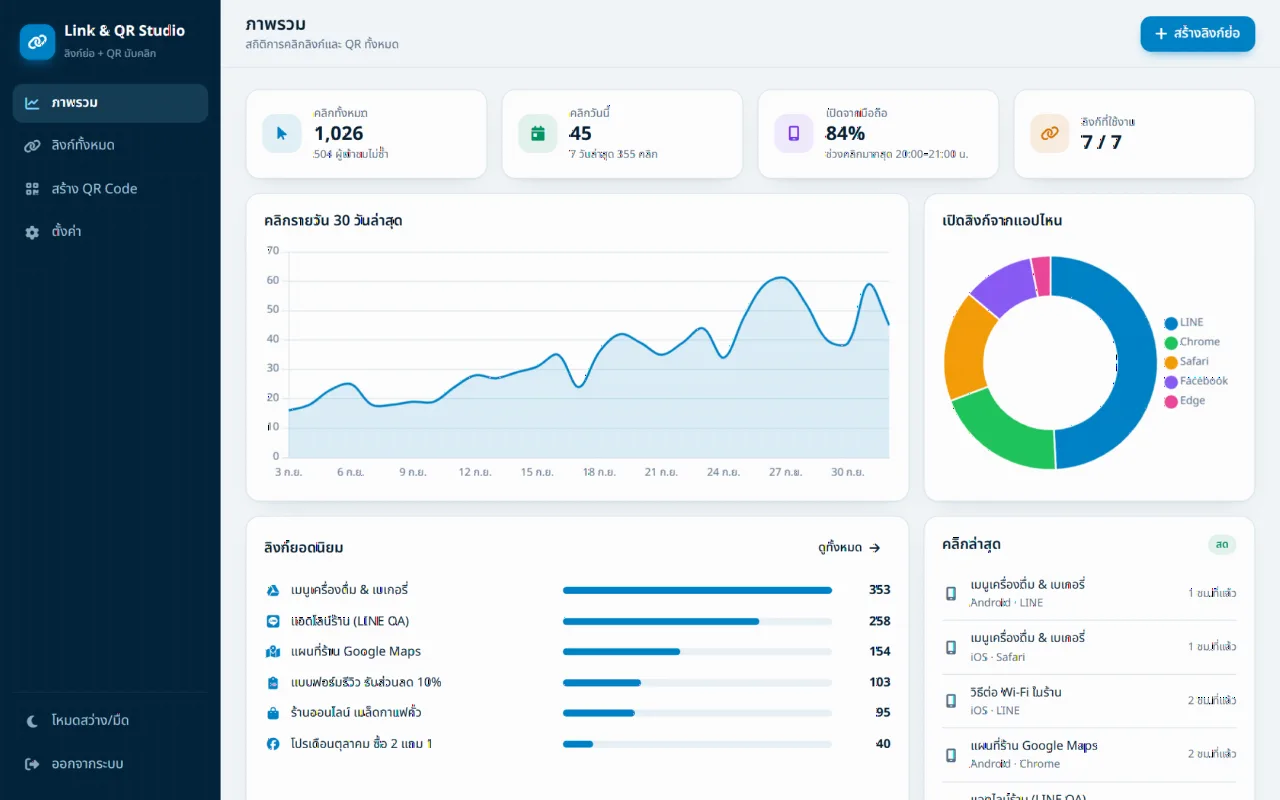Toggle the LINE legend entry in the donut chart
Viewport: 1280px width, 800px height.
[1184, 323]
